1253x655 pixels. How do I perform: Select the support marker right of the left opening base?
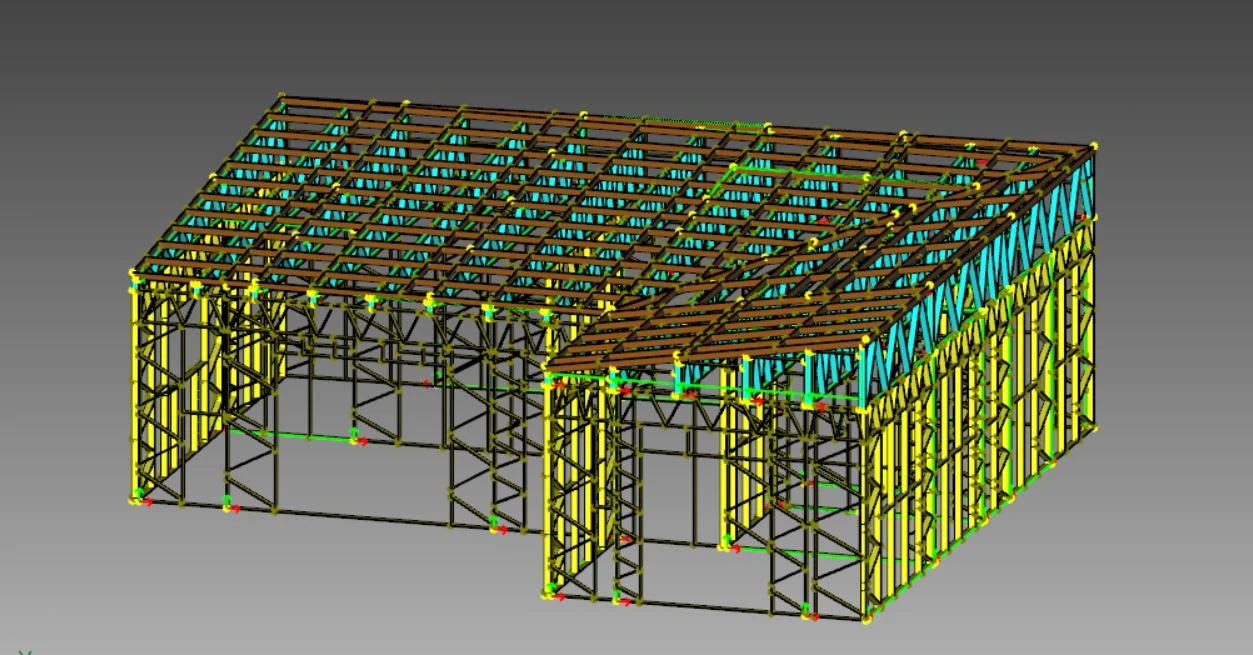[497, 527]
